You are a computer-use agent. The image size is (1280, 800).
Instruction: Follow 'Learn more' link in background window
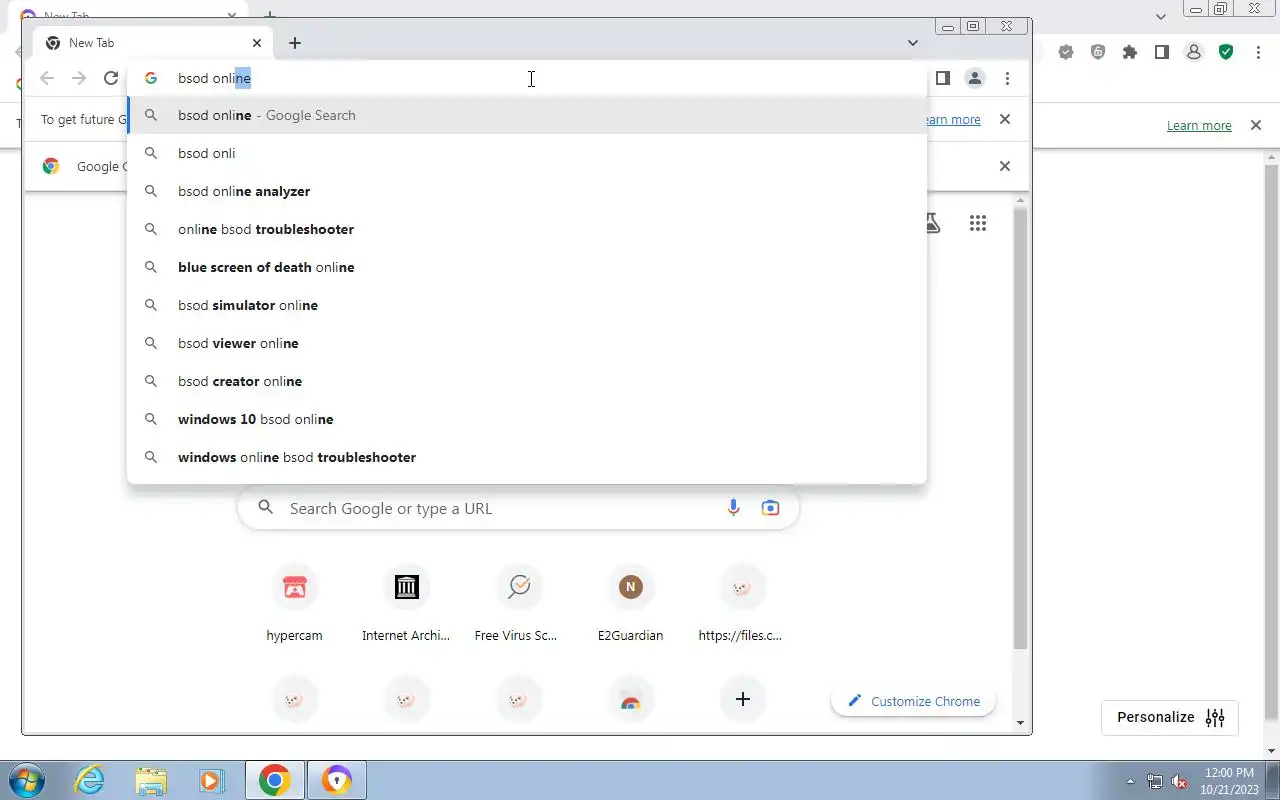1199,125
